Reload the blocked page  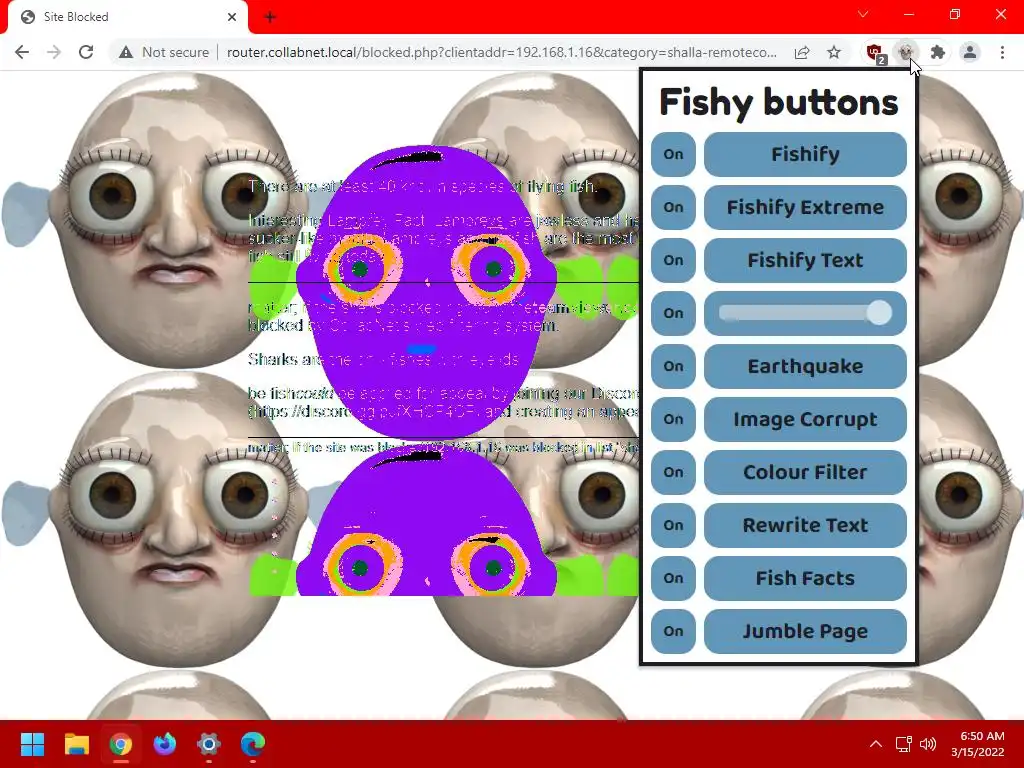tap(86, 52)
